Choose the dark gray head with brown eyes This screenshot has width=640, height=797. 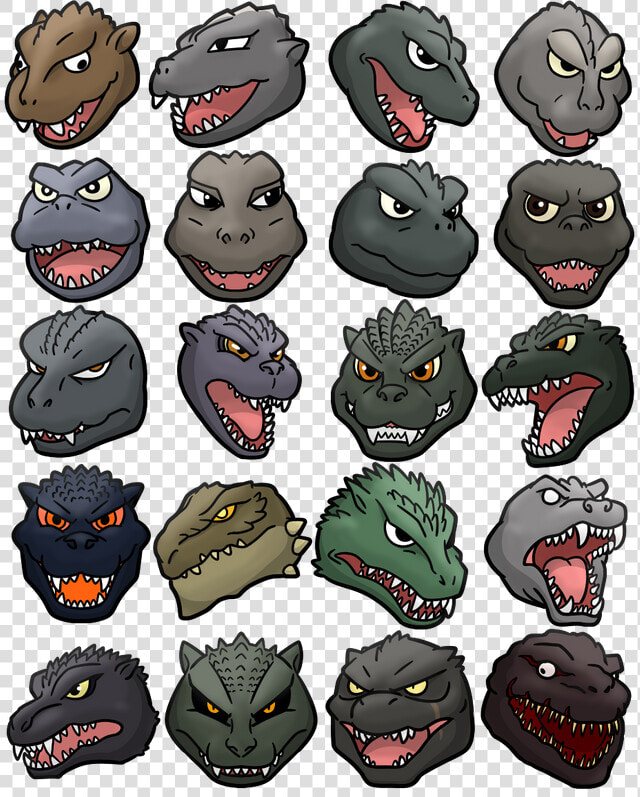pyautogui.click(x=563, y=233)
